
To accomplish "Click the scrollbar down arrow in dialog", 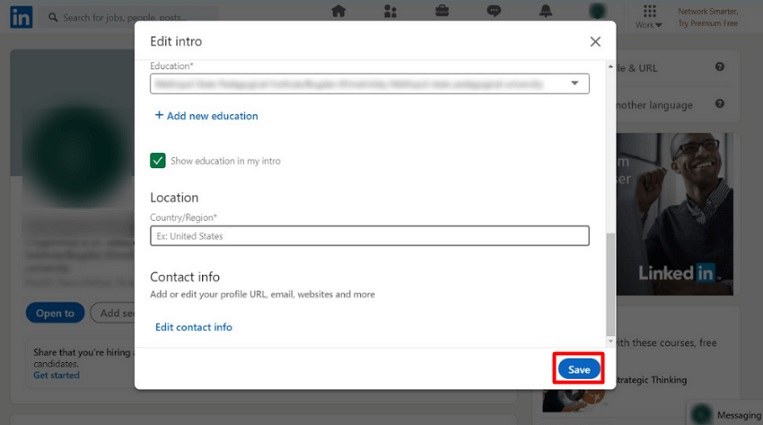I will click(x=610, y=342).
